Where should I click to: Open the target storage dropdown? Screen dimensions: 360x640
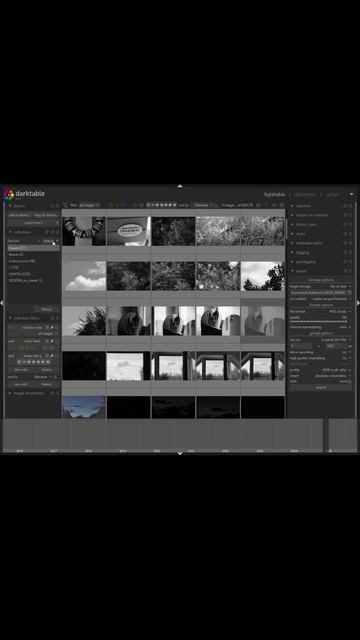321,287
